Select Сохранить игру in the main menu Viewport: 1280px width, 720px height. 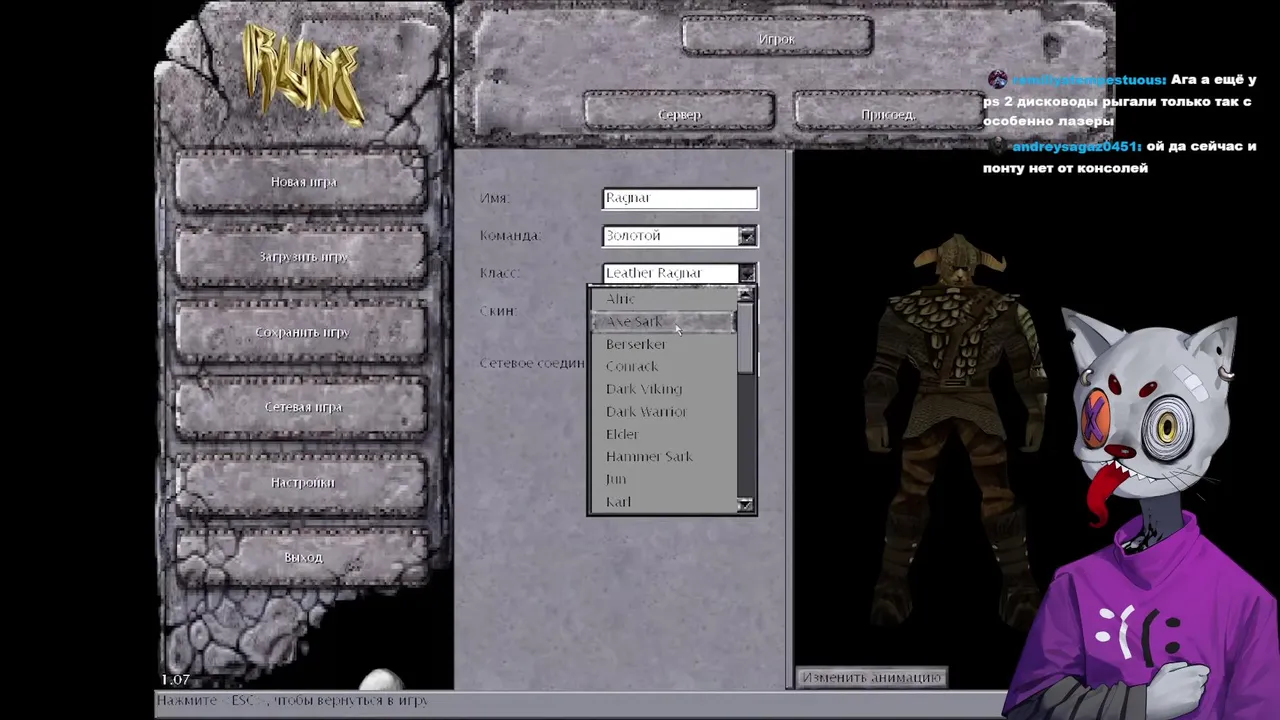point(303,332)
